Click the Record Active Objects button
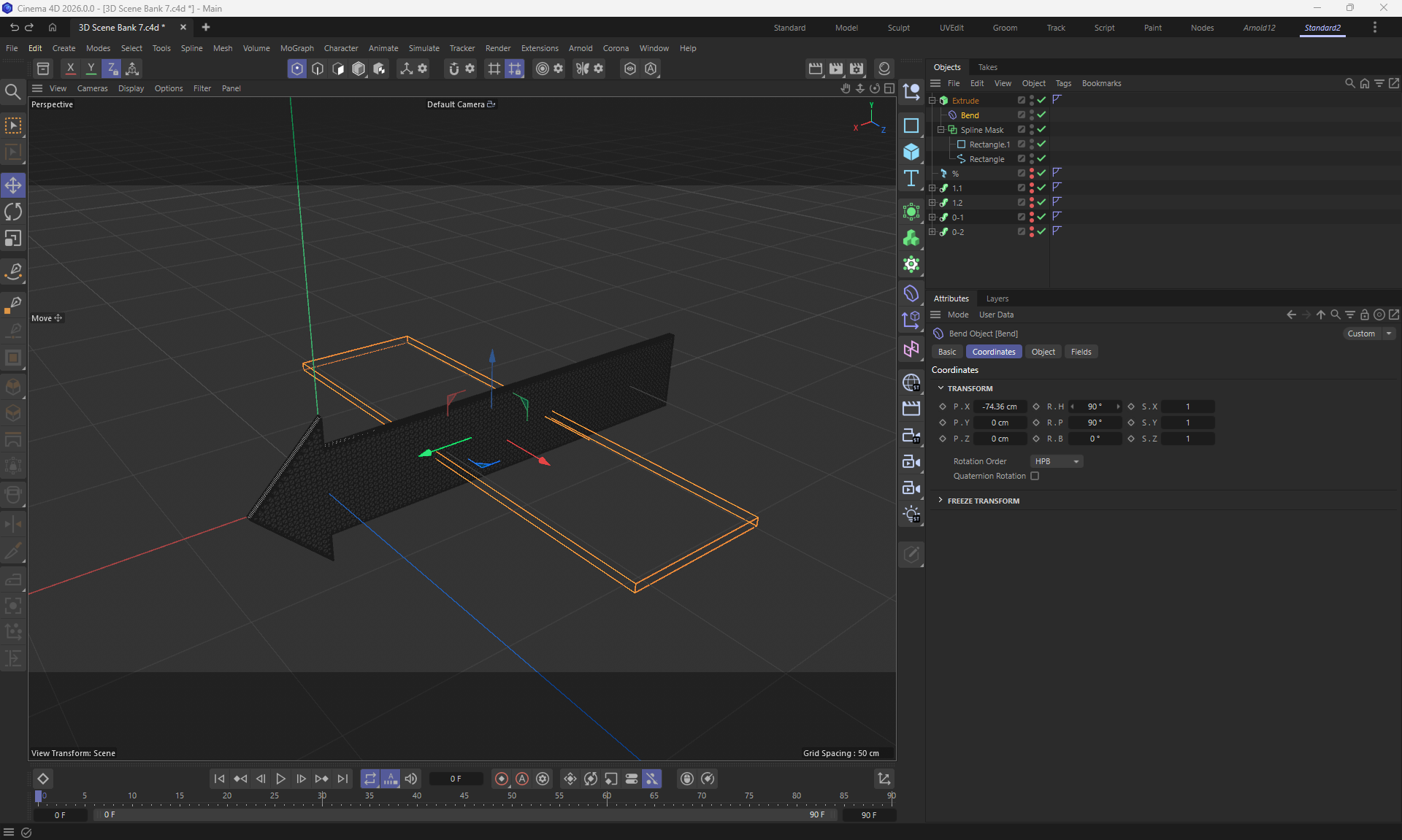Viewport: 1402px width, 840px height. click(501, 779)
